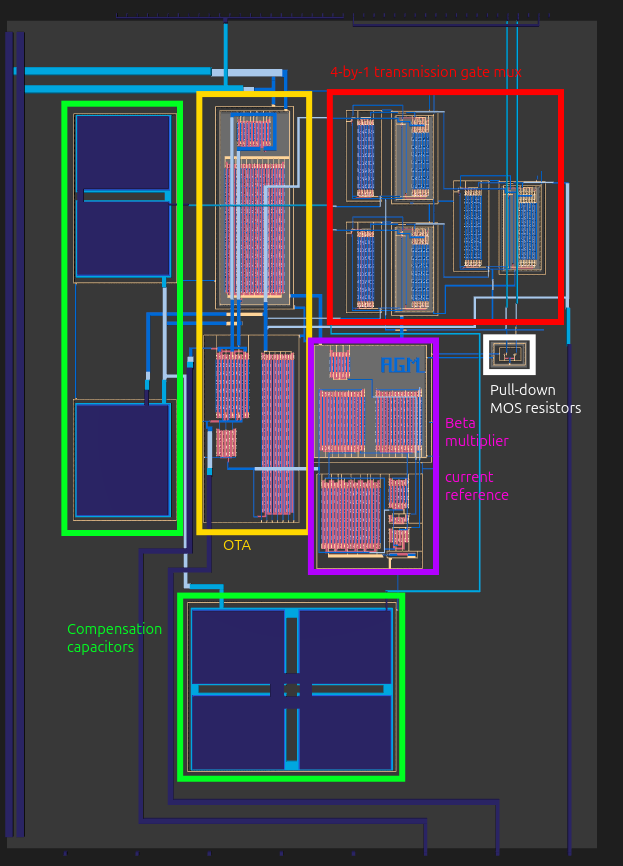Image resolution: width=623 pixels, height=866 pixels.
Task: Select the lower capacitor in left green box
Action: click(x=123, y=461)
